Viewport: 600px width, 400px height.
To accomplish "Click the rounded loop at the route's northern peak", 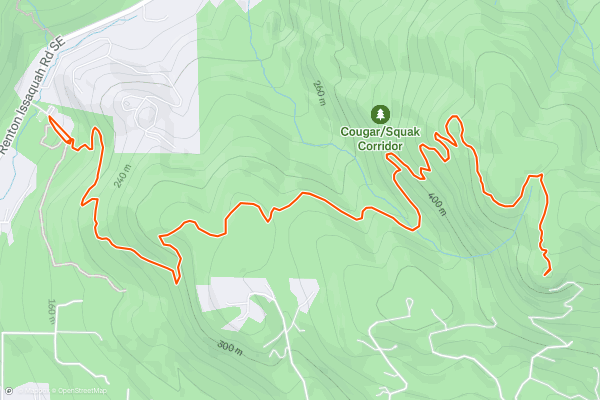I will tap(454, 121).
